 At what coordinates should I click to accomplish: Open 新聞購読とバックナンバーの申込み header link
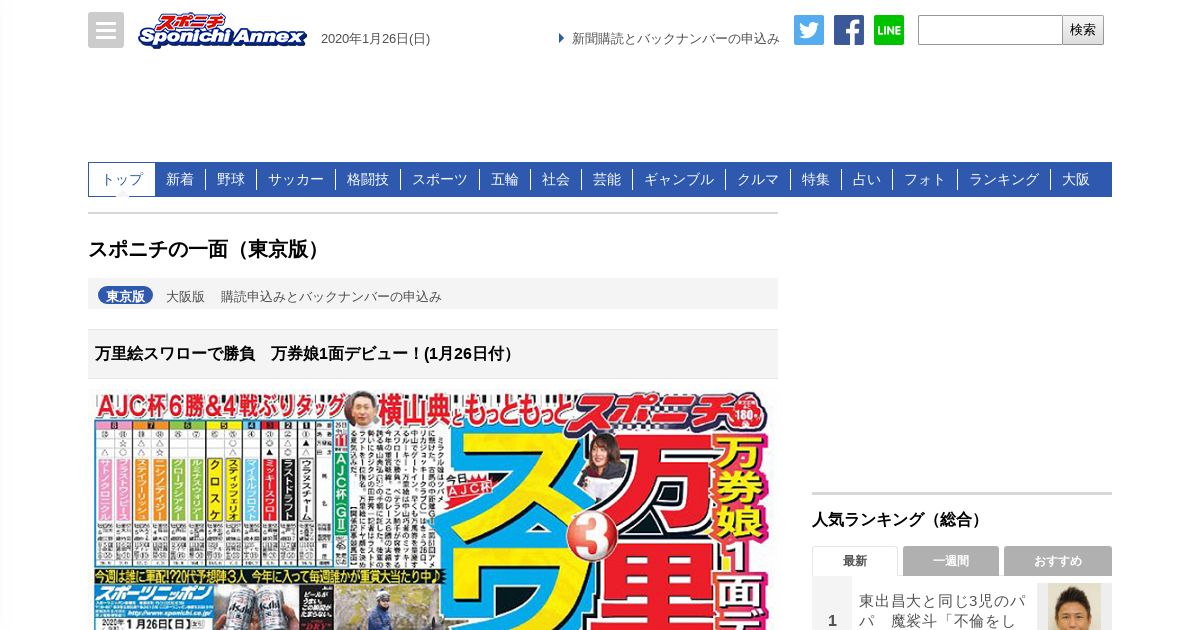tap(675, 39)
